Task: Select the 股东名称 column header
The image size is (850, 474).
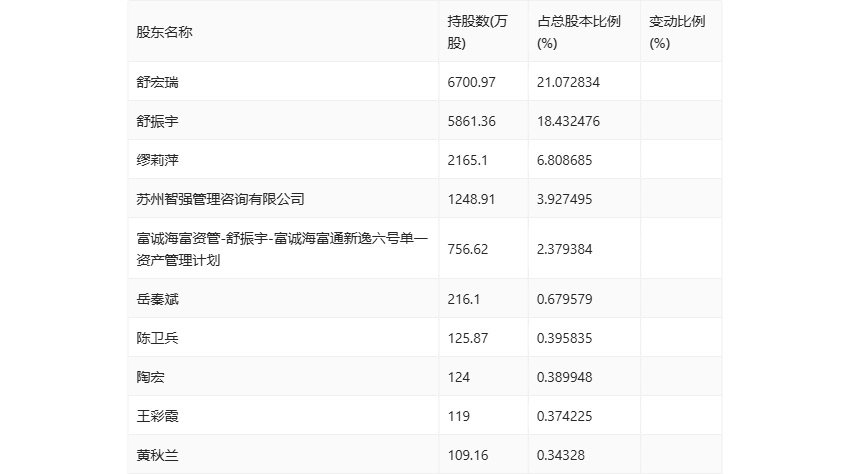Action: tap(164, 32)
